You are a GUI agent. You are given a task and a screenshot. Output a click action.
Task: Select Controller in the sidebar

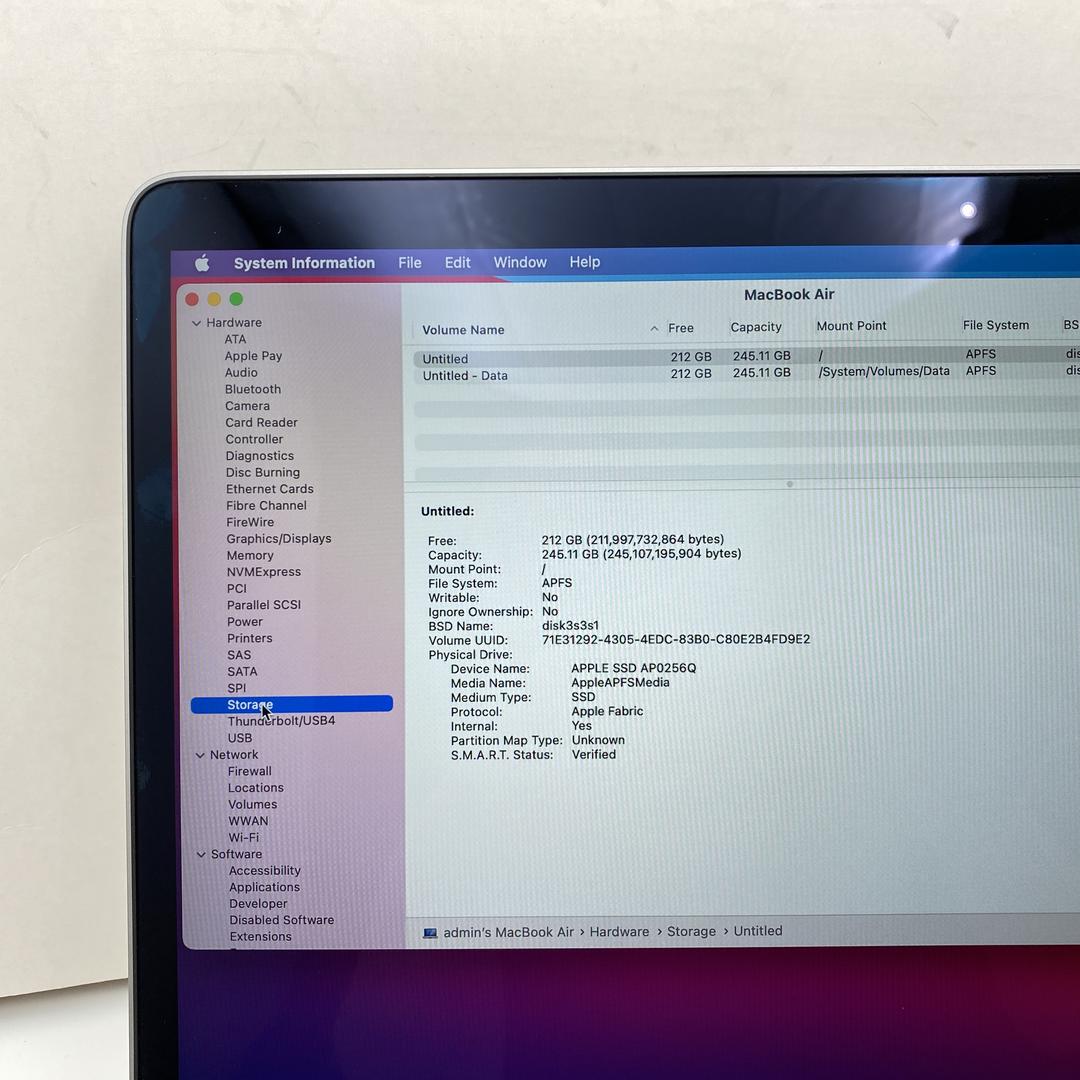254,439
